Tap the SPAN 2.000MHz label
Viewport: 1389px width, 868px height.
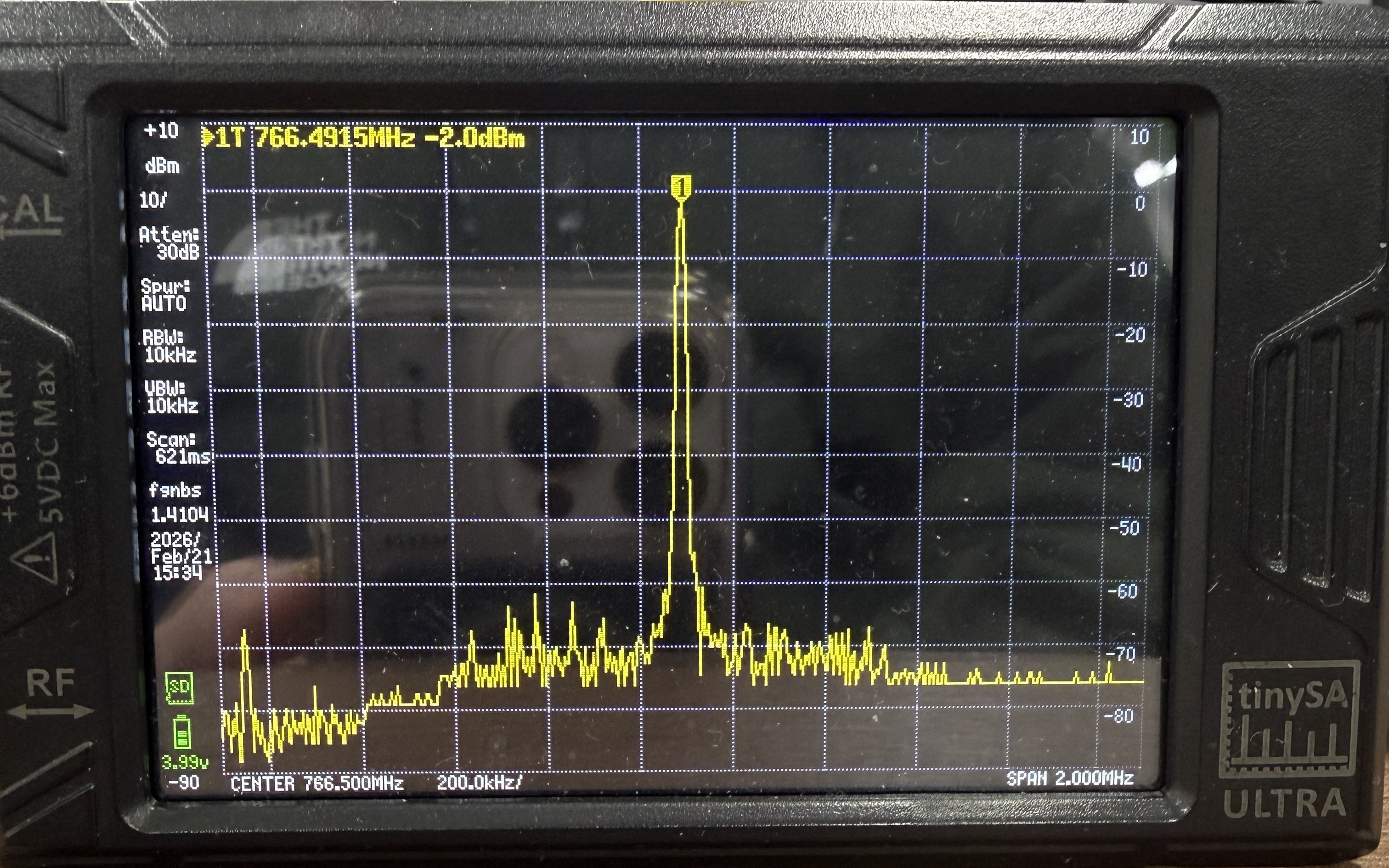(1070, 778)
